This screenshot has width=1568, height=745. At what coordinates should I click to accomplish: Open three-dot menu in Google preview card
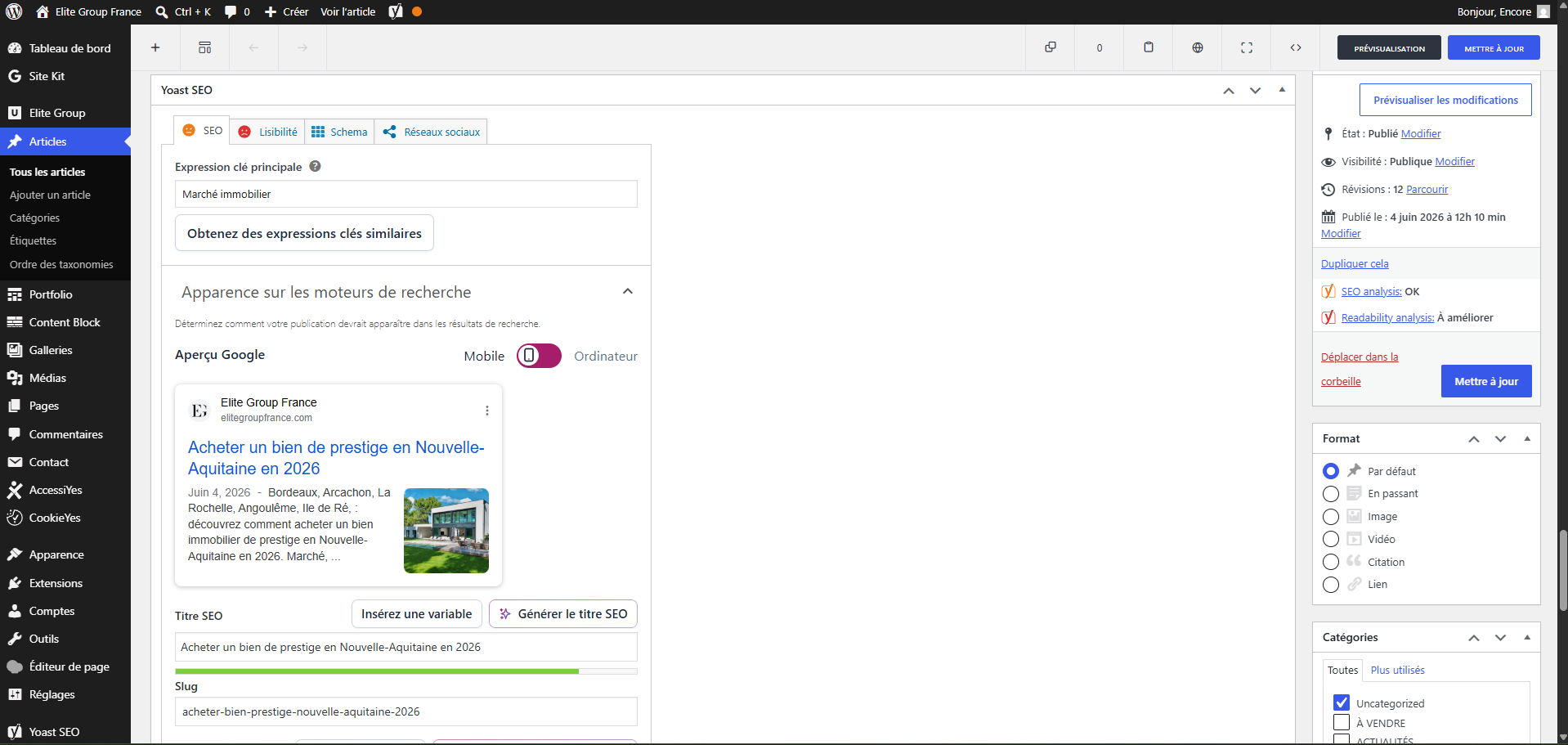pos(487,411)
